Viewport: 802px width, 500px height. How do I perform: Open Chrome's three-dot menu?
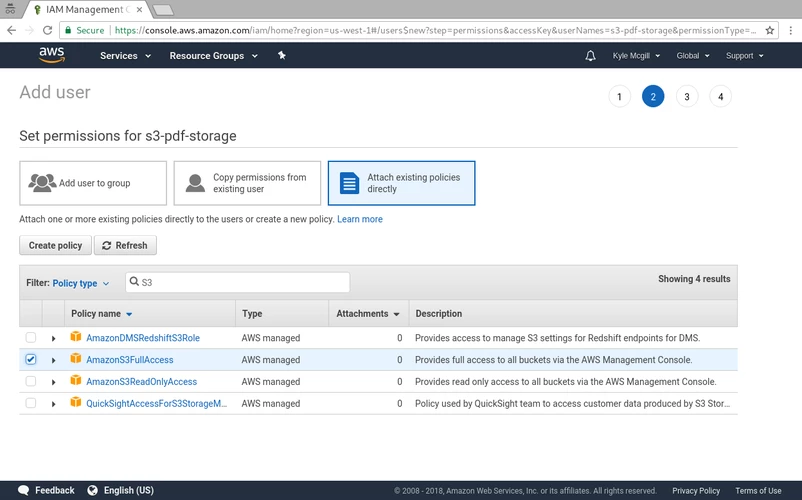791,30
